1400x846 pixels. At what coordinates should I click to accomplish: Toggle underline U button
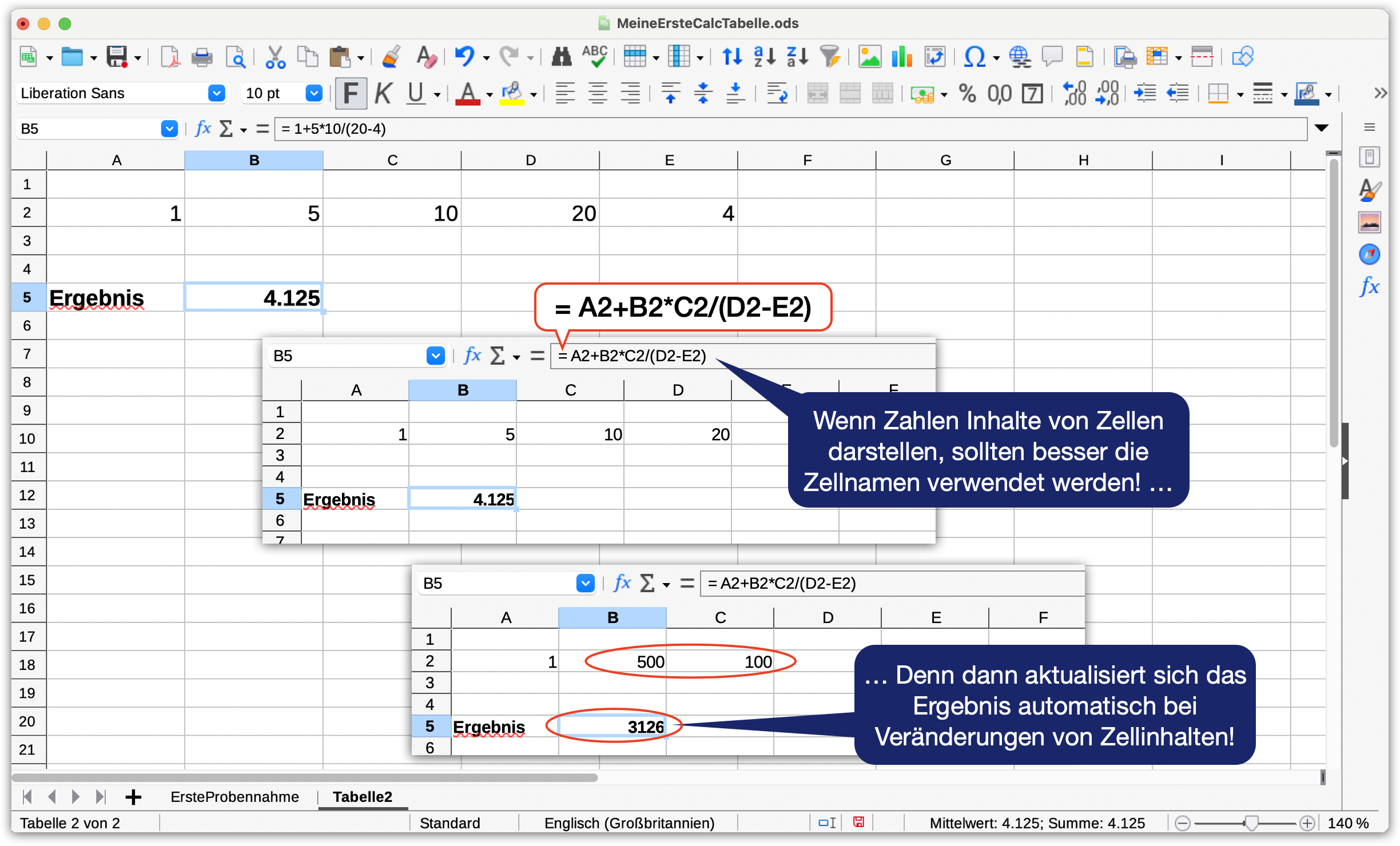click(416, 93)
